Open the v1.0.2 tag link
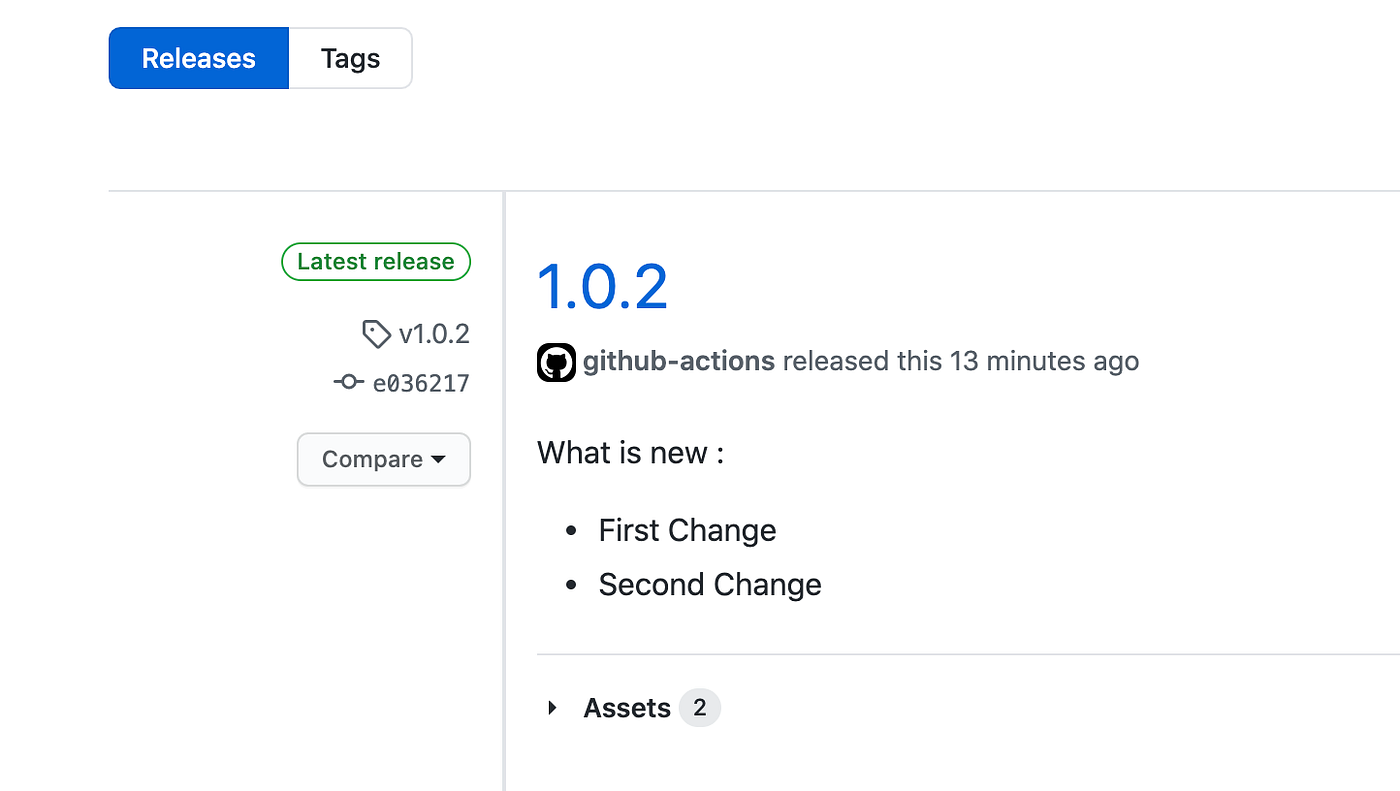Viewport: 1400px width, 791px height. coord(434,334)
